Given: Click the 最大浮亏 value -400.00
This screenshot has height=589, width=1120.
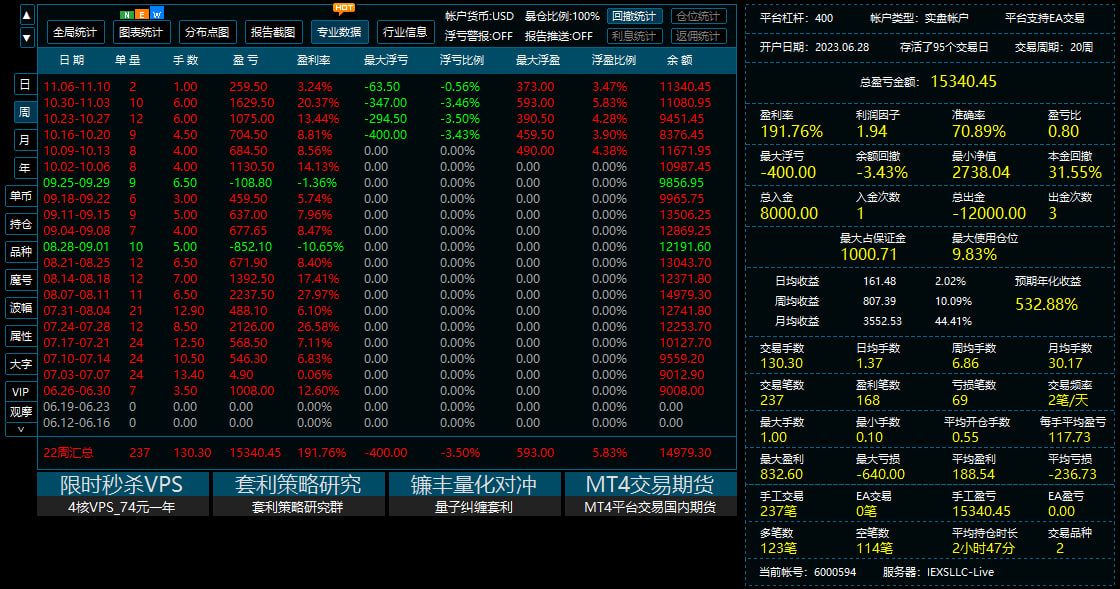Looking at the screenshot, I should tap(788, 172).
